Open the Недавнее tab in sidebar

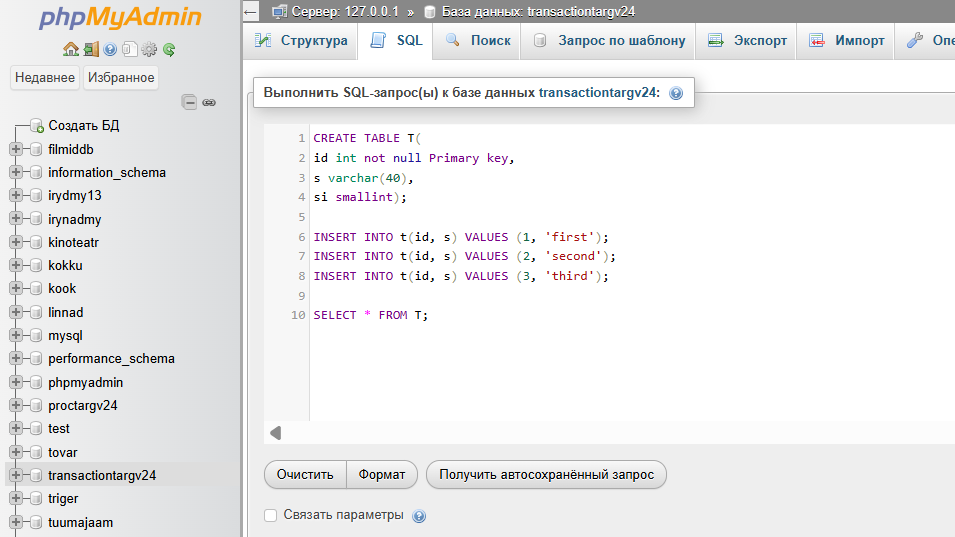[45, 78]
